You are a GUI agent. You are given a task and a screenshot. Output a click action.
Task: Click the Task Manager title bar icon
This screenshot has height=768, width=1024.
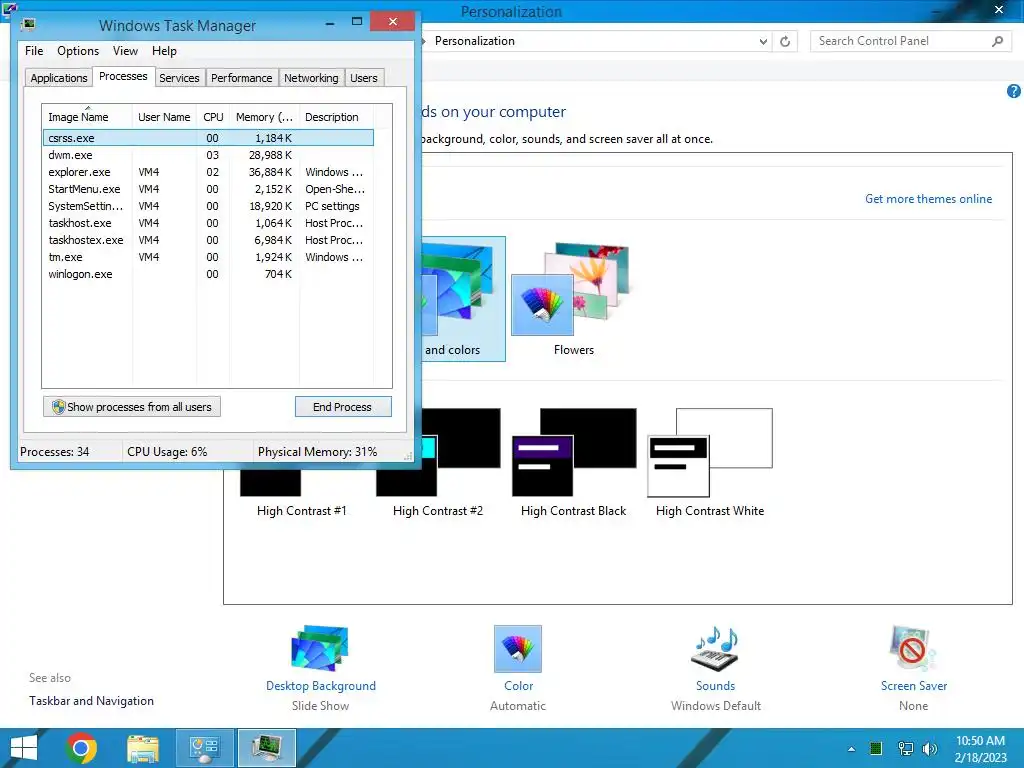(x=27, y=25)
